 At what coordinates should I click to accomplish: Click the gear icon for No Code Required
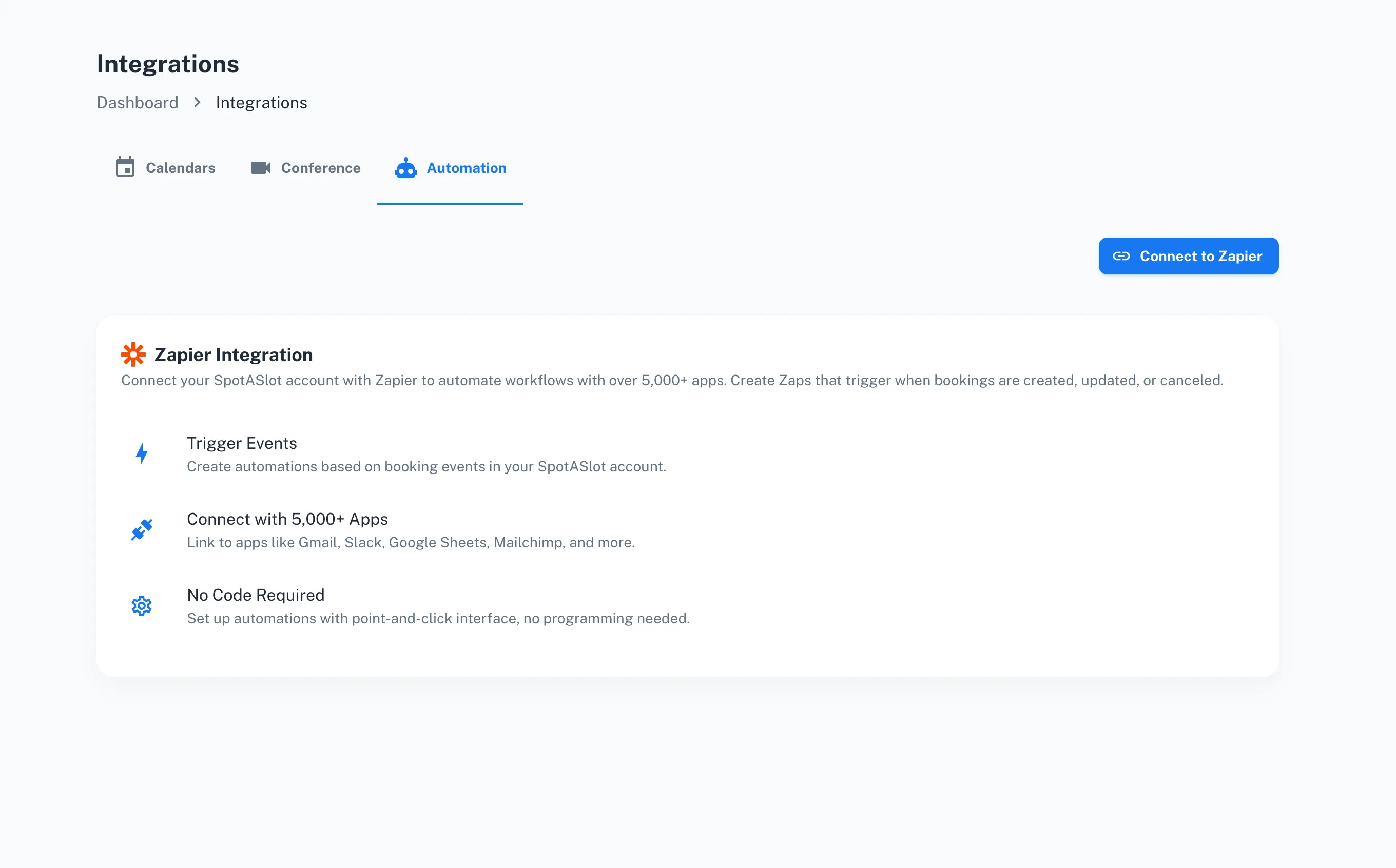coord(142,605)
